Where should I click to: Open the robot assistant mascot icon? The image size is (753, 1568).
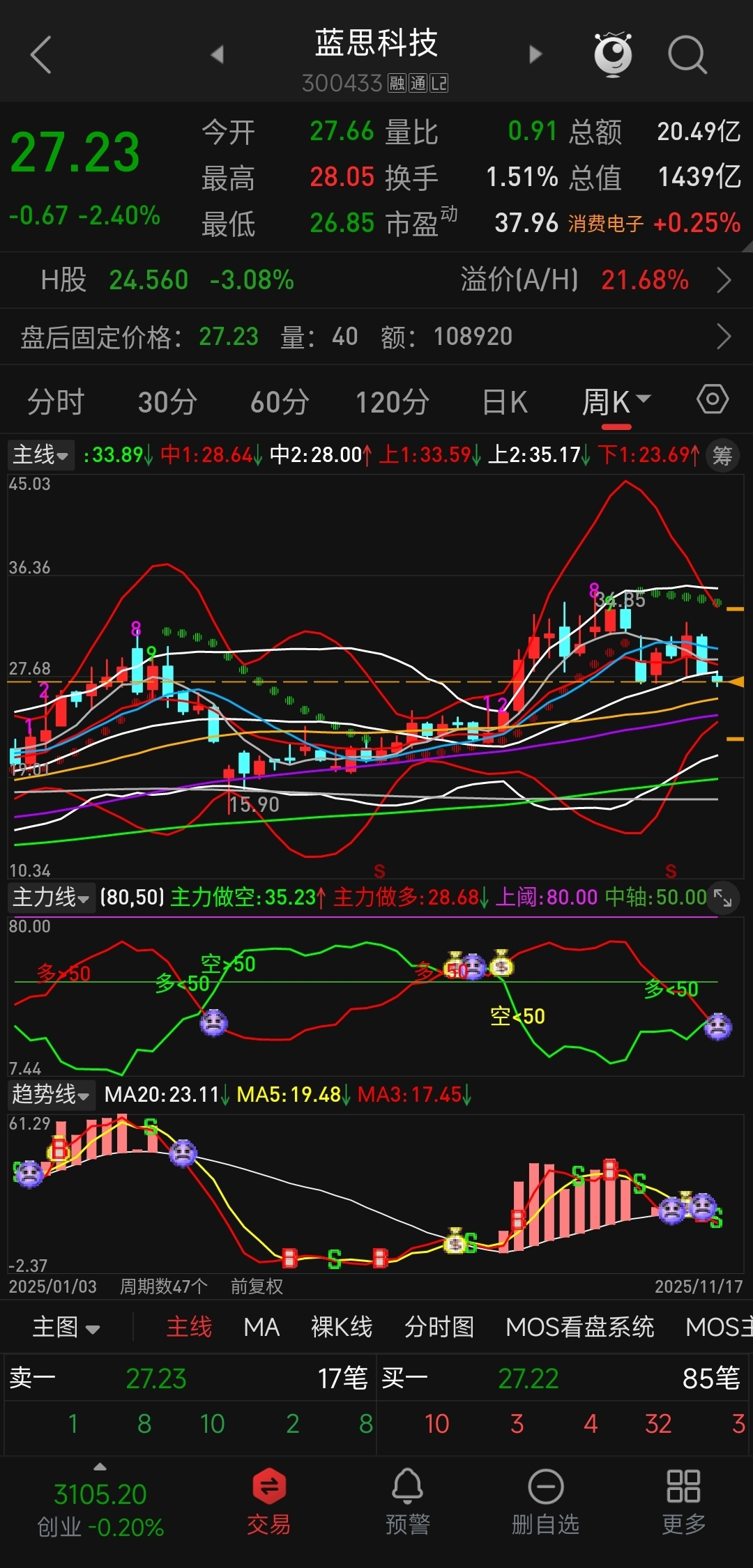pos(613,54)
